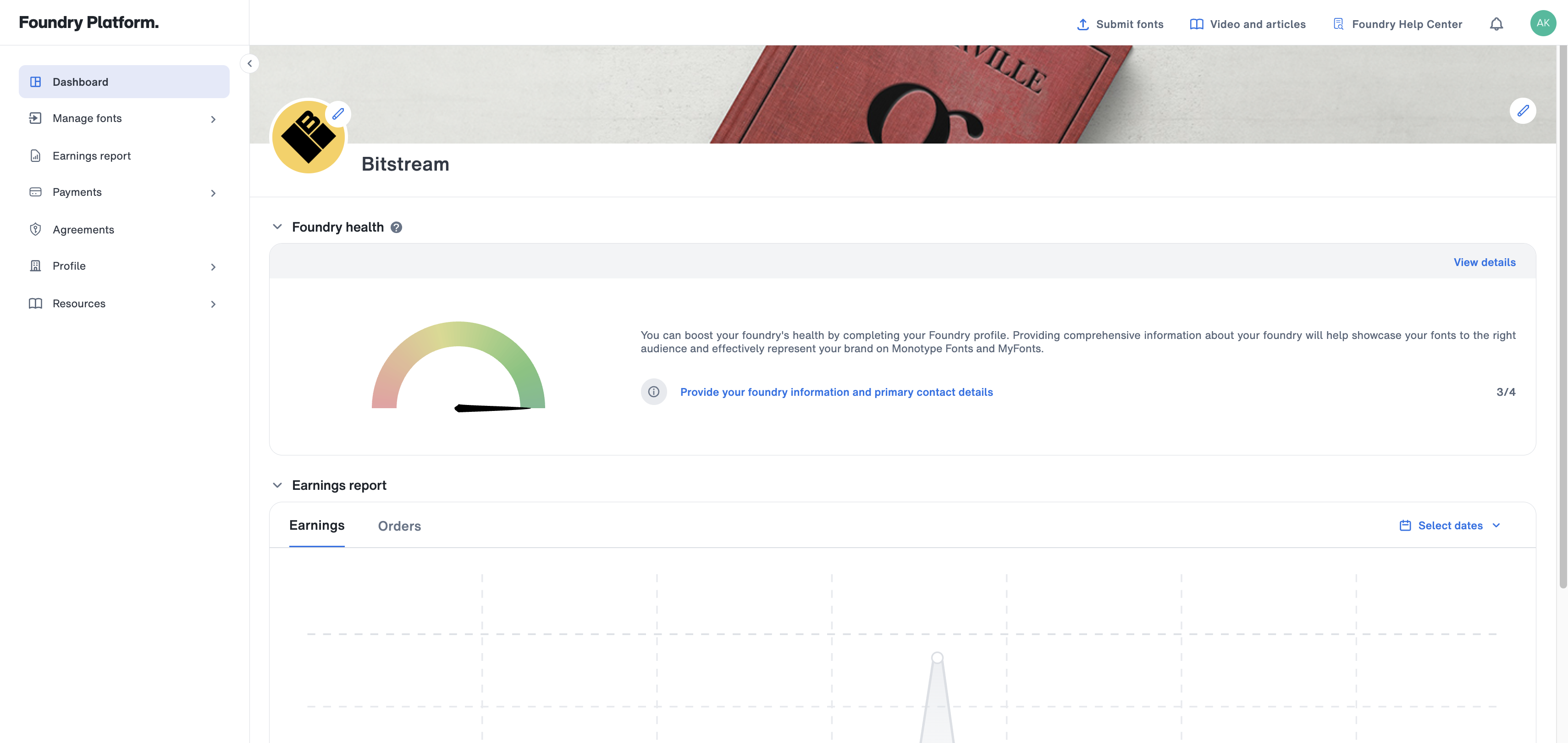Click the Agreements shield icon

35,230
